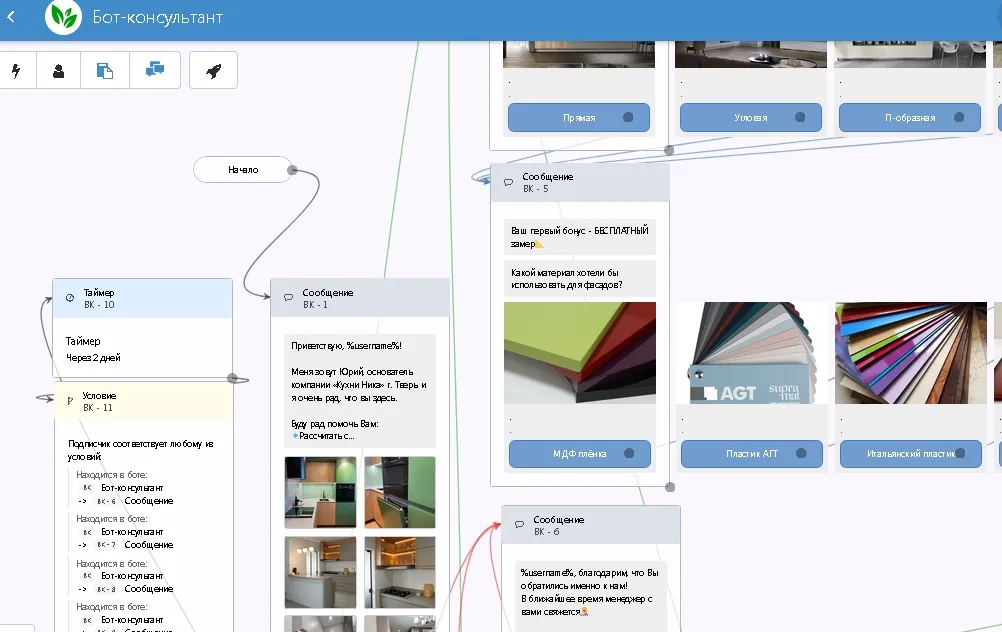This screenshot has height=632, width=1002.
Task: Click the green leaf bot logo
Action: click(x=63, y=17)
